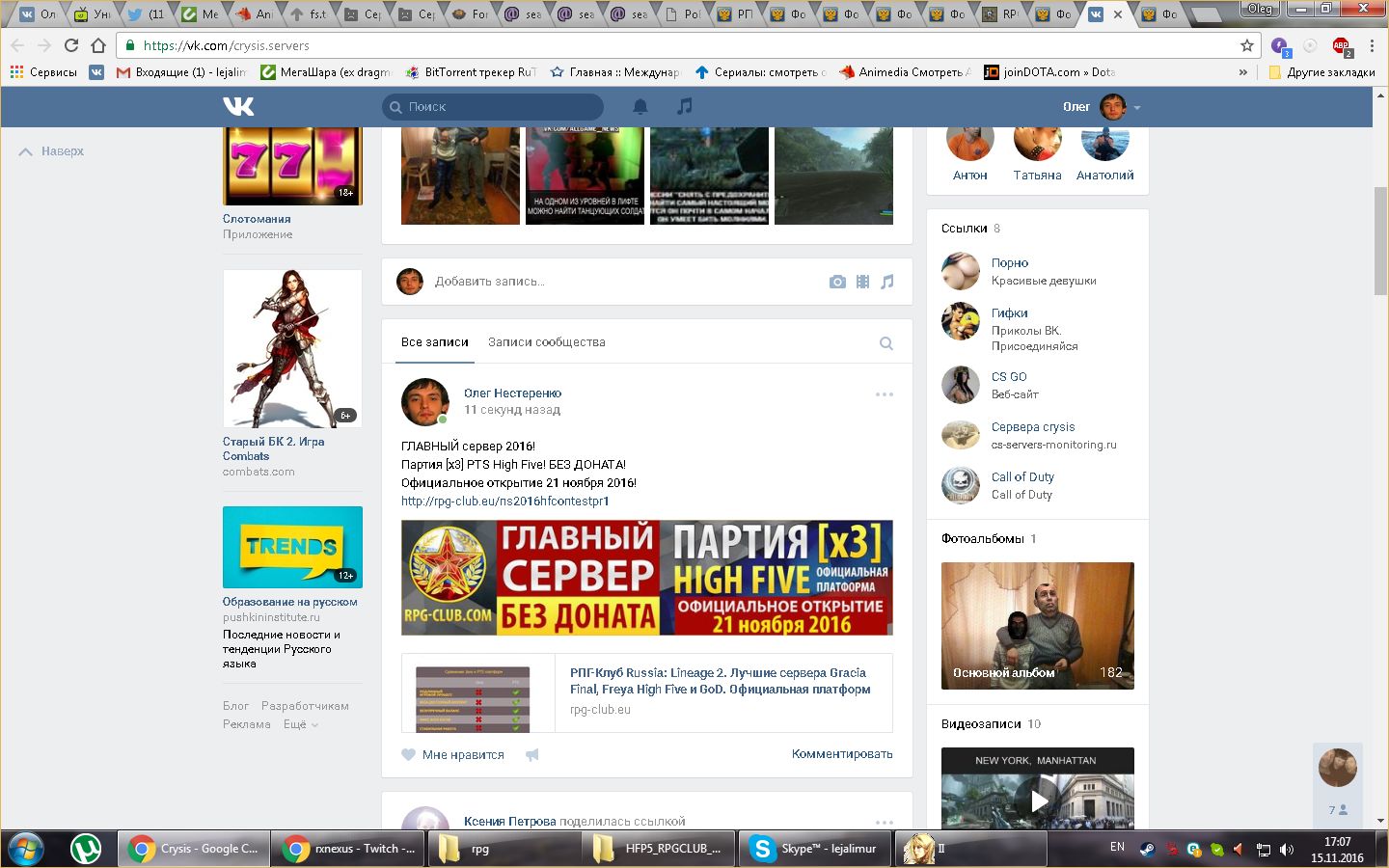The height and width of the screenshot is (868, 1389).
Task: Reload the page in Chrome
Action: click(x=71, y=45)
